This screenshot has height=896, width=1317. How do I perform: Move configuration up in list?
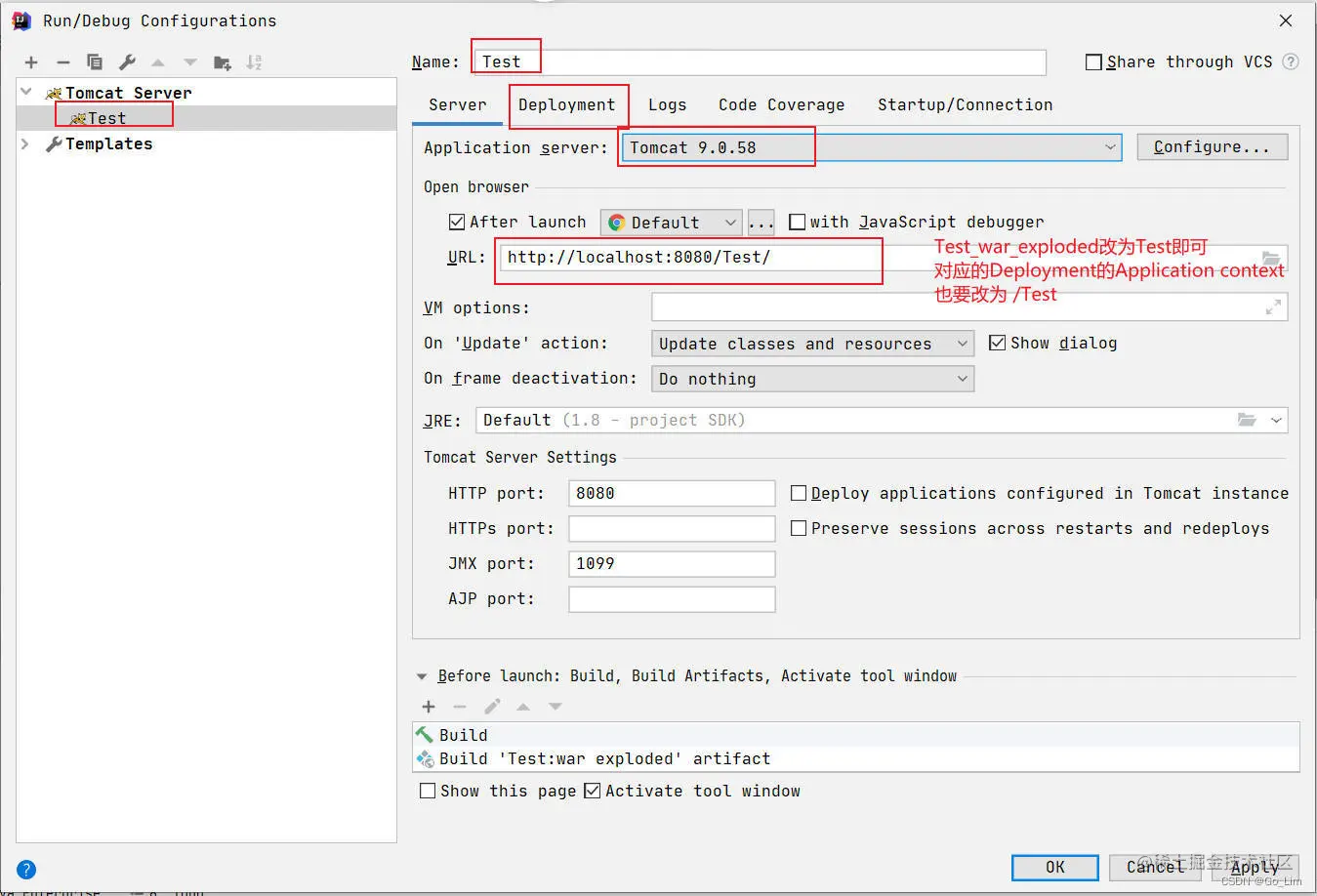[x=158, y=62]
